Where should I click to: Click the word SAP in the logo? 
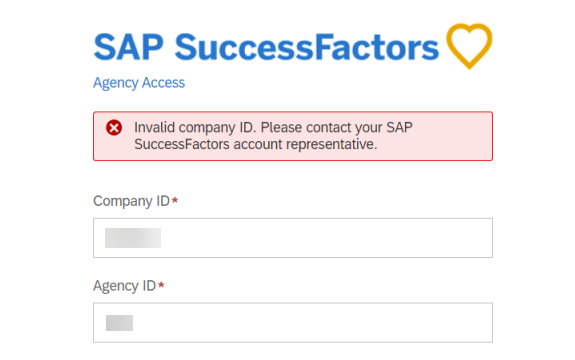[128, 47]
